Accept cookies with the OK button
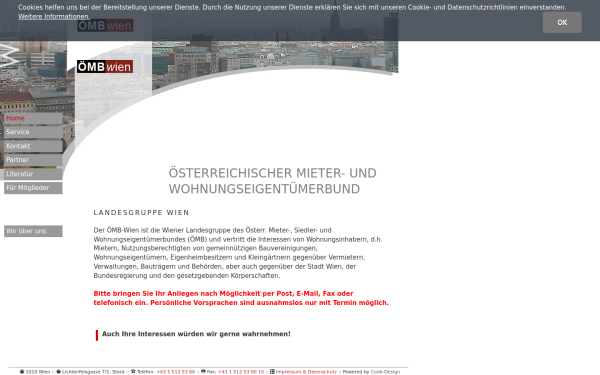 (x=562, y=22)
